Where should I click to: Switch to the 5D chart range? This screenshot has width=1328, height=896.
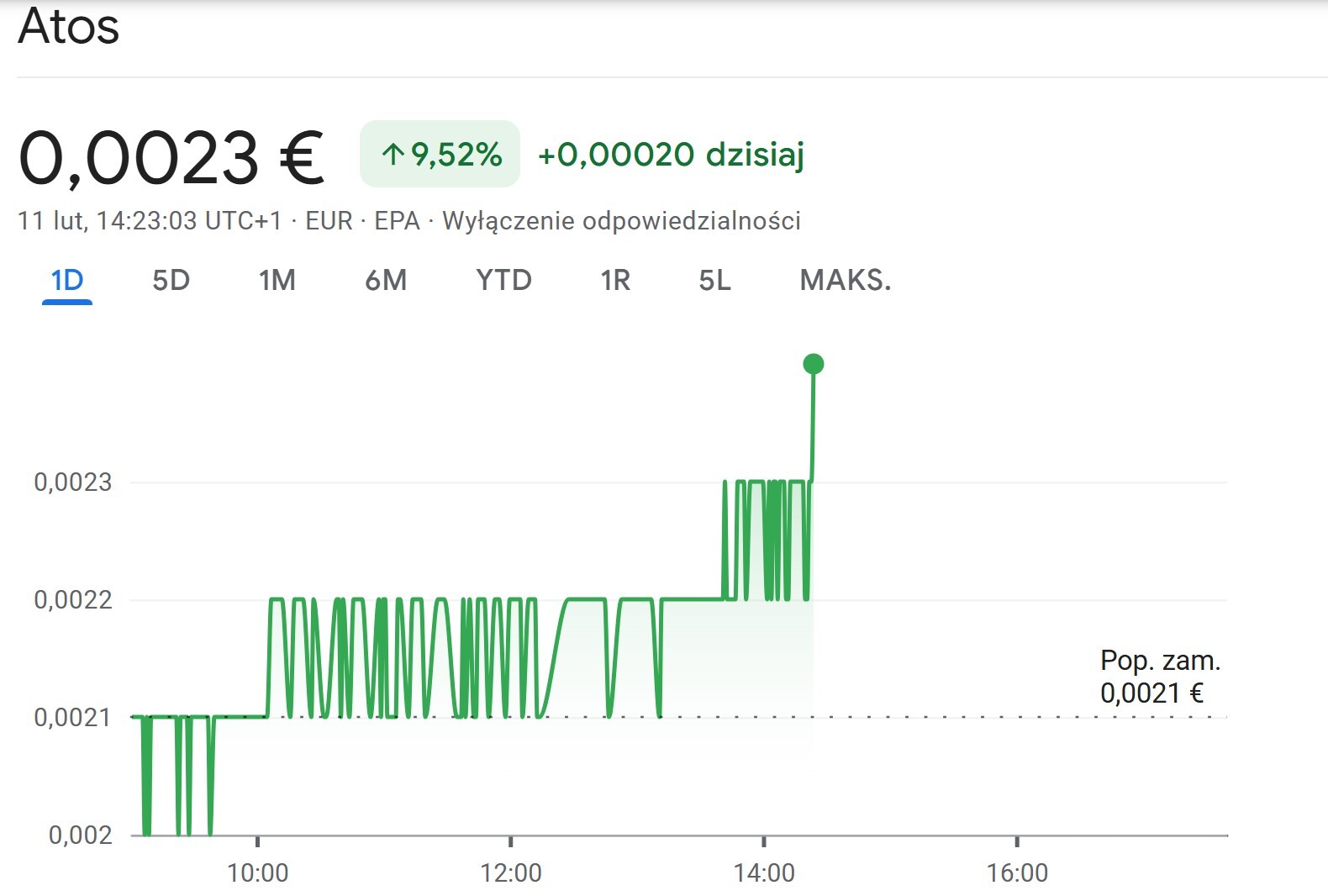171,280
